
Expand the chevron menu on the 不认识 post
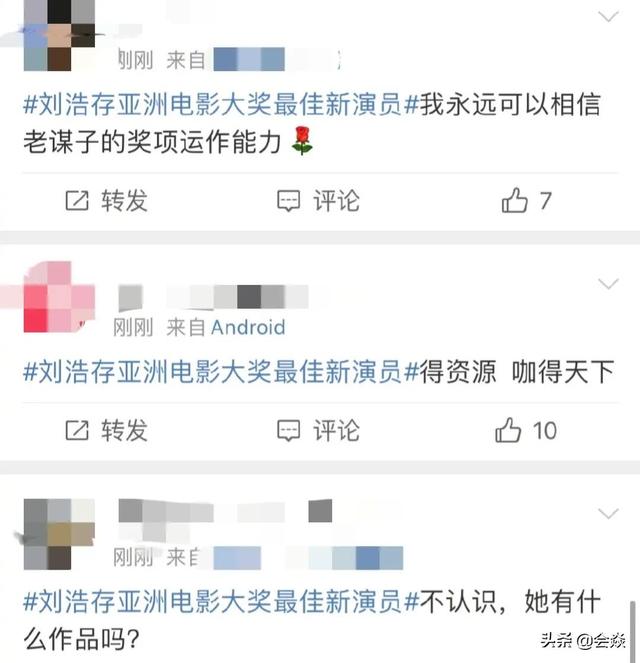[x=609, y=514]
